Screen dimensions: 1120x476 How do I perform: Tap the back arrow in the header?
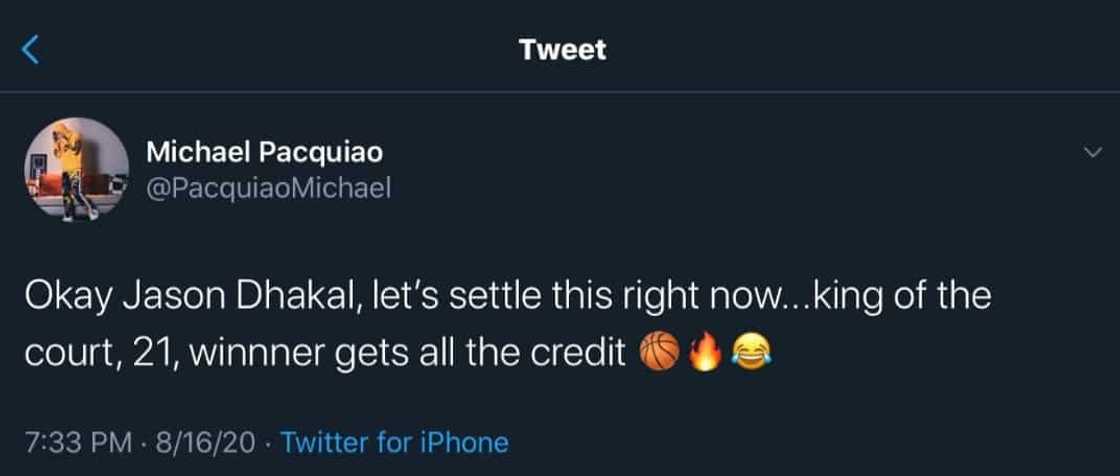point(31,48)
